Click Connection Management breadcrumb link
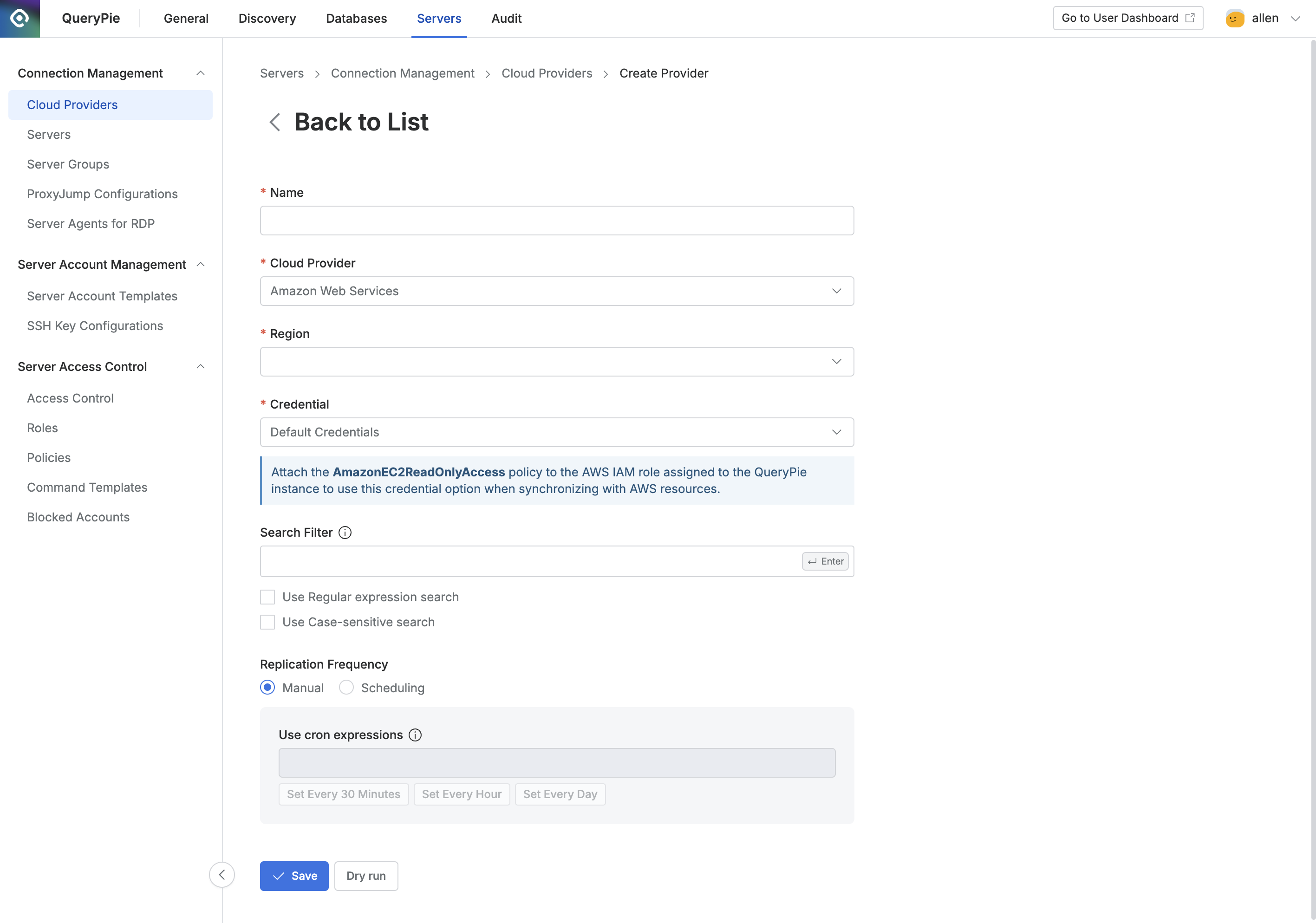This screenshot has height=923, width=1316. click(x=403, y=73)
